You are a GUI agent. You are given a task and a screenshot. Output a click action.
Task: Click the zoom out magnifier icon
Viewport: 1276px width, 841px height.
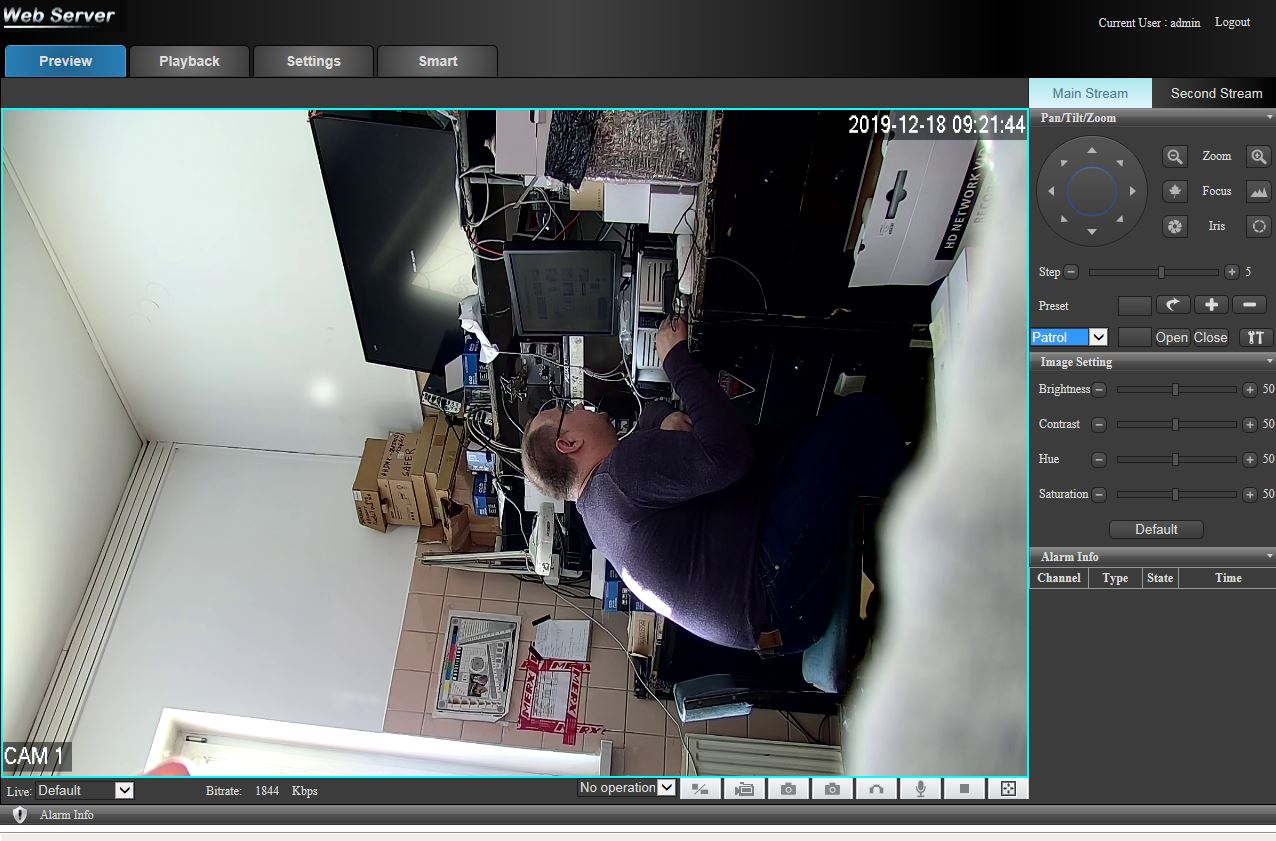[x=1175, y=157]
